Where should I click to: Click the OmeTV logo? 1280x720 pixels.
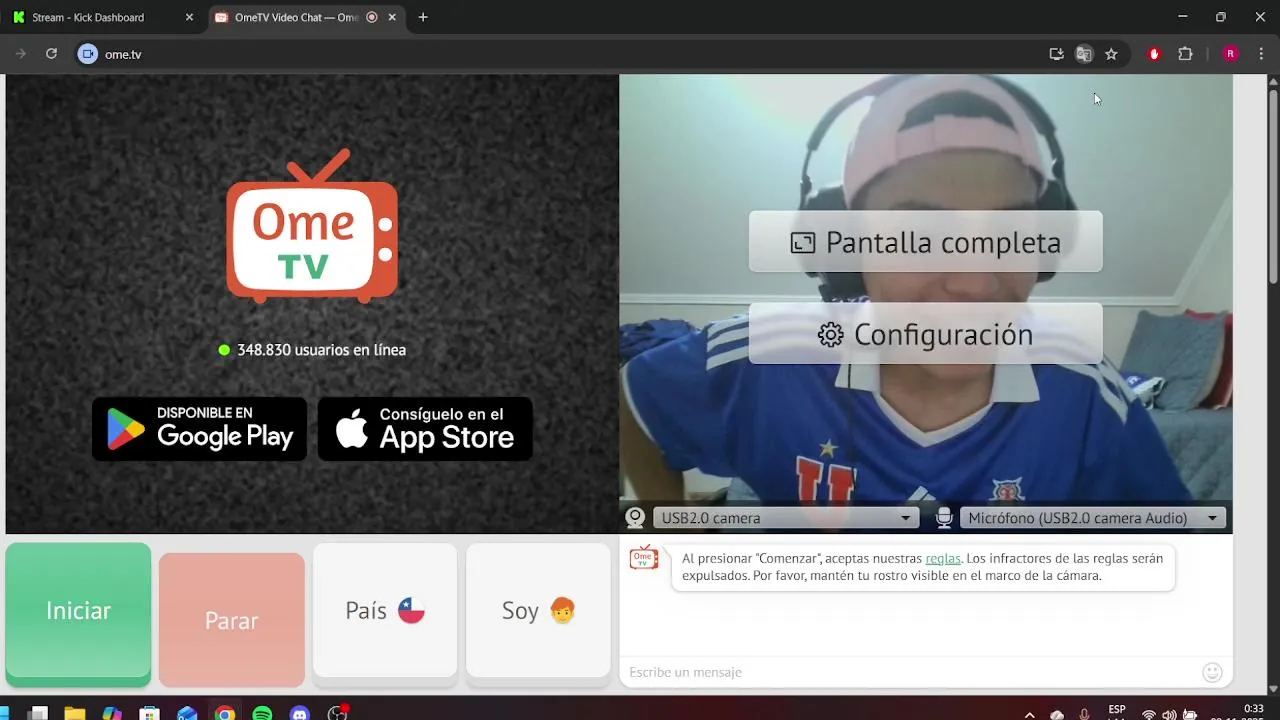coord(312,226)
